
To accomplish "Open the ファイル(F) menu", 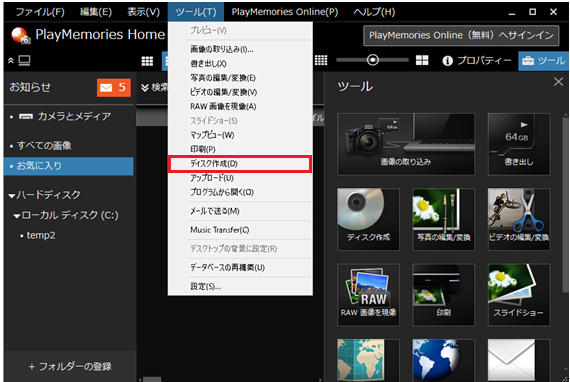I will pyautogui.click(x=40, y=12).
